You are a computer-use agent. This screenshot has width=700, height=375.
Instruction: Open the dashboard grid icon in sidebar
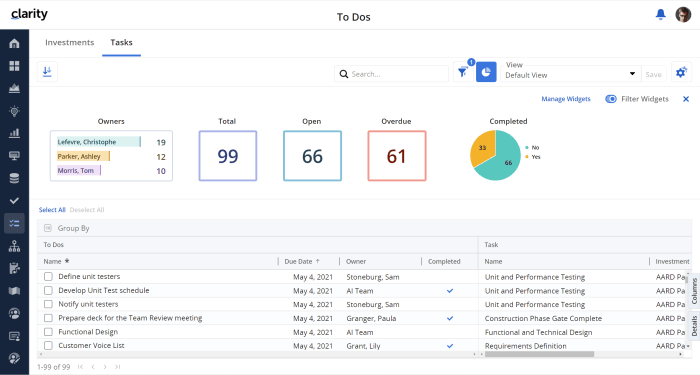(x=14, y=66)
